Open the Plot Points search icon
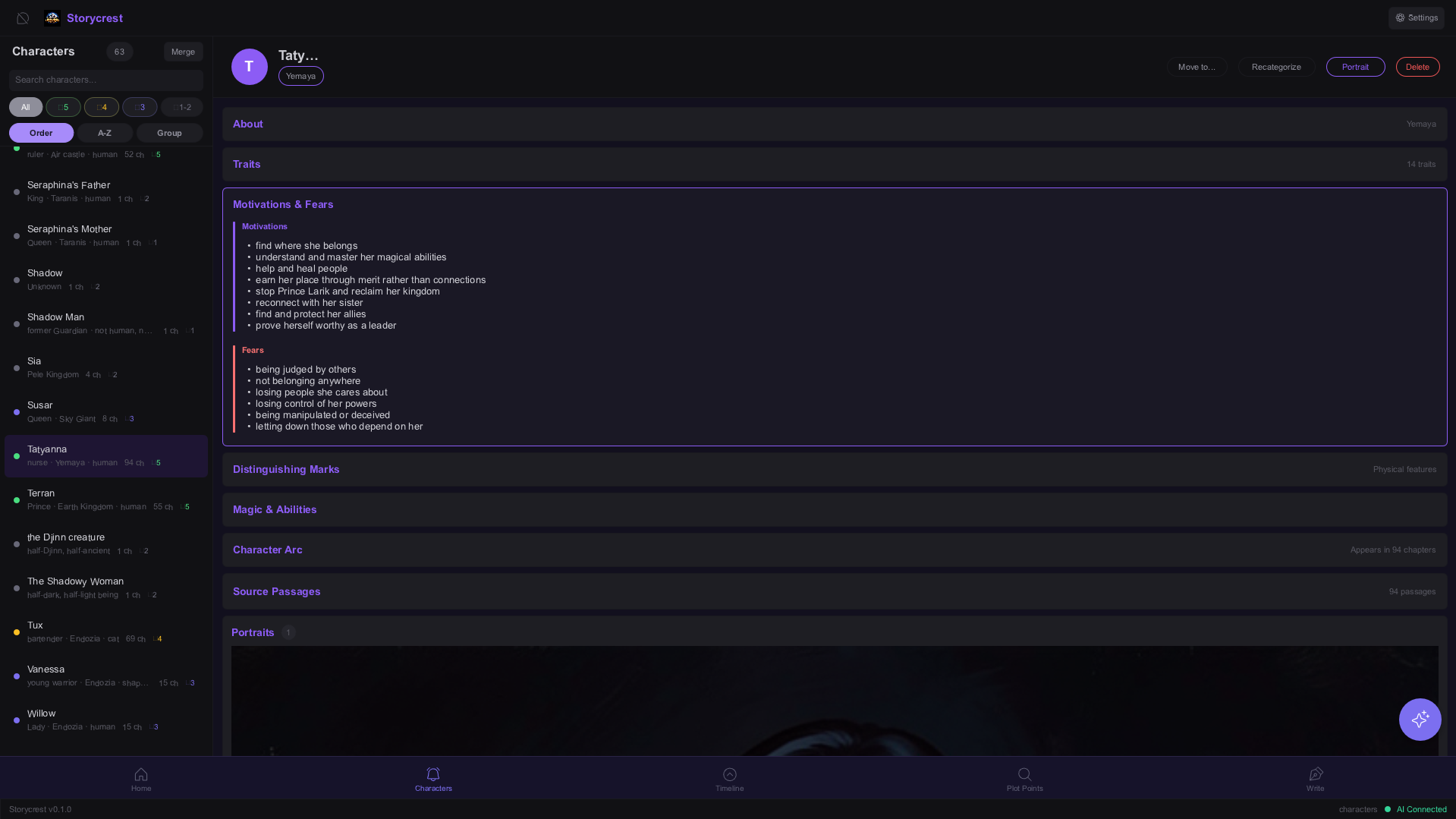This screenshot has height=819, width=1456. pos(1024,778)
